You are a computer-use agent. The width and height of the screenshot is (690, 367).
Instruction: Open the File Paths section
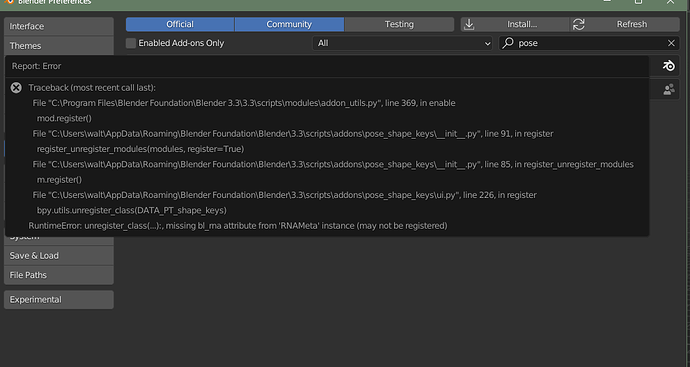[x=59, y=275]
